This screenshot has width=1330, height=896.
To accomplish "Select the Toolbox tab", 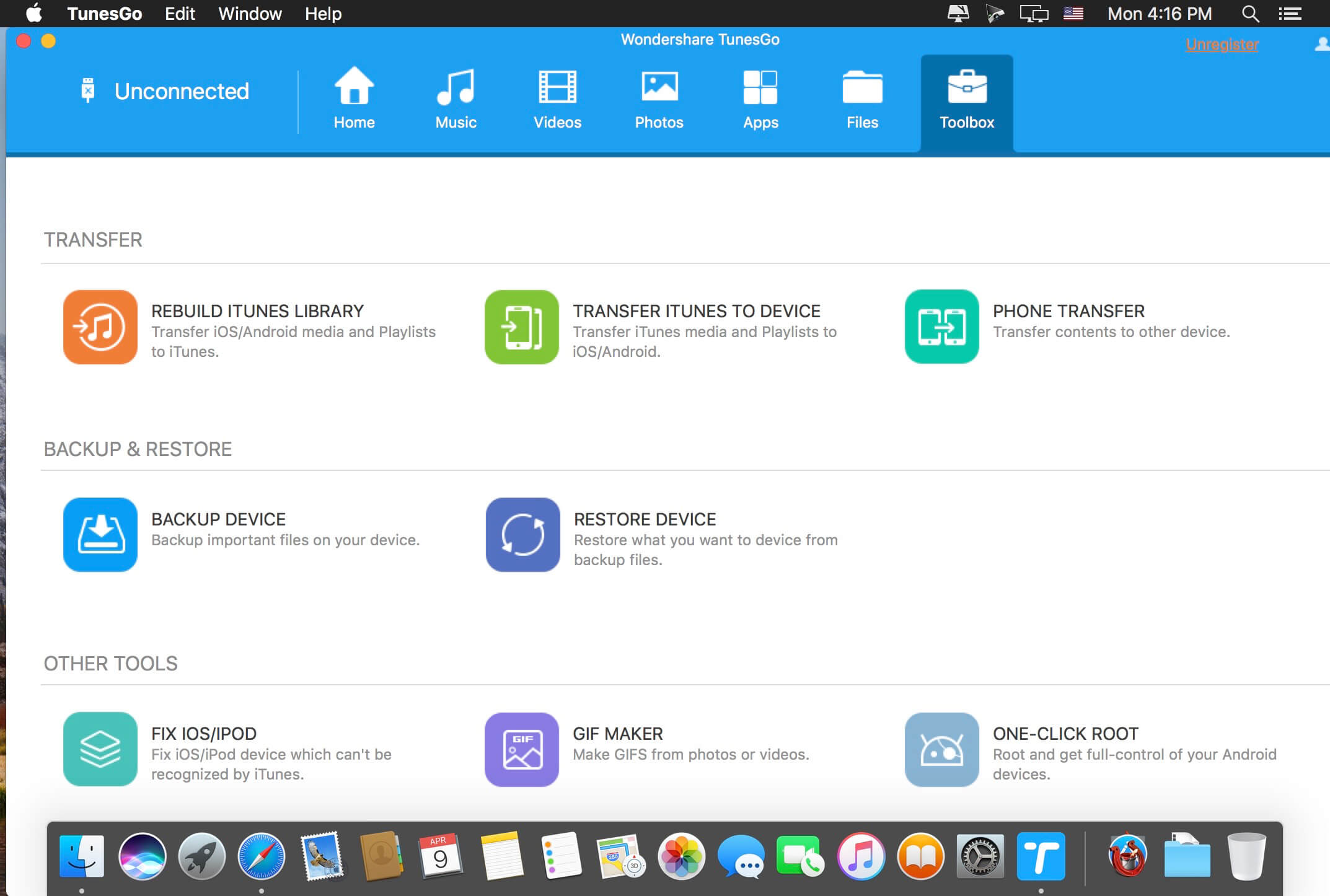I will point(967,103).
